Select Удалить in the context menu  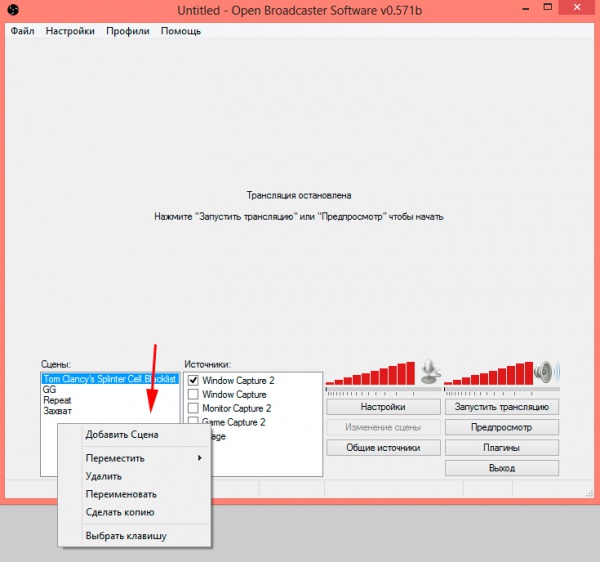104,476
